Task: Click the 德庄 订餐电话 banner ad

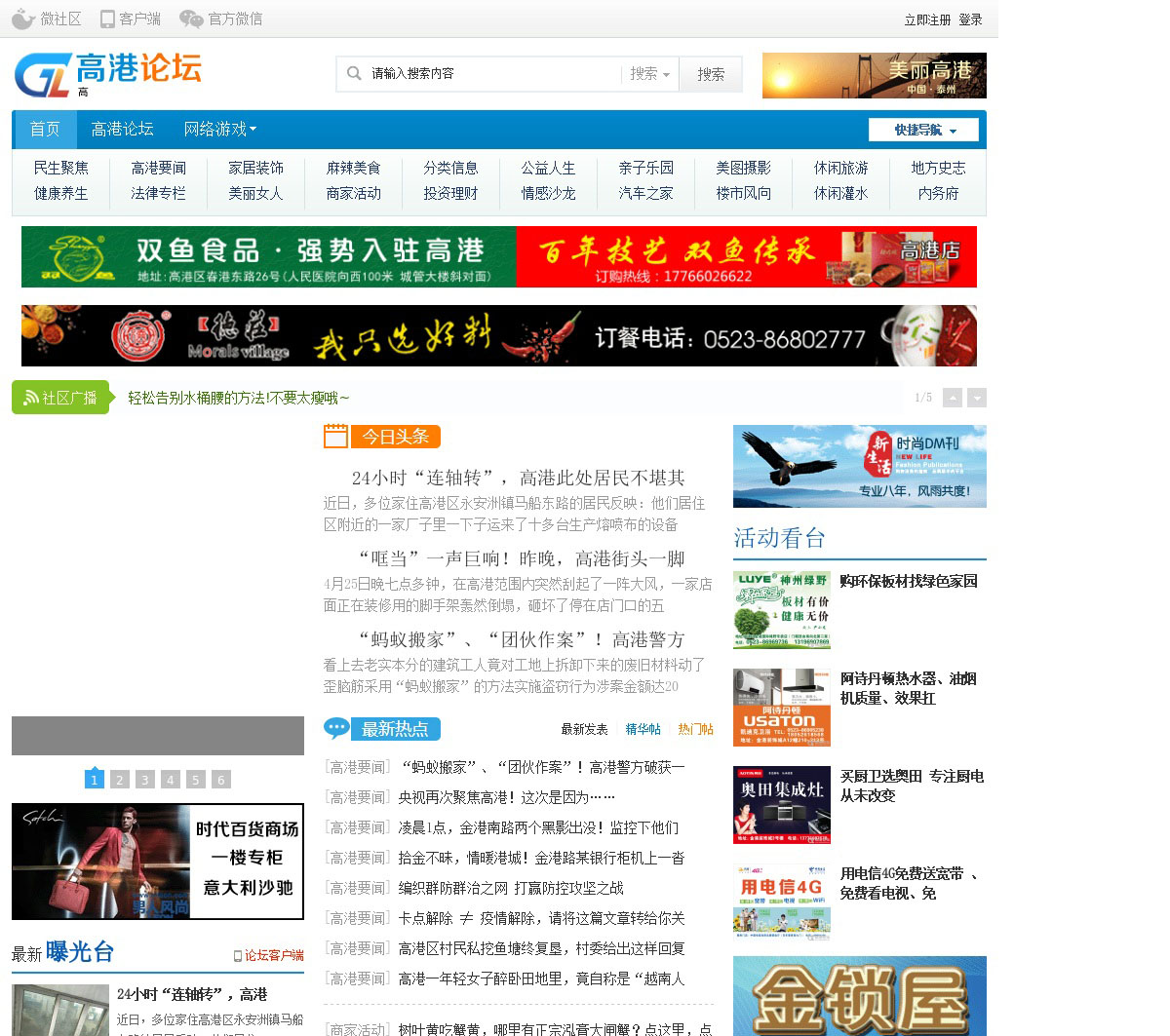Action: pyautogui.click(x=499, y=335)
